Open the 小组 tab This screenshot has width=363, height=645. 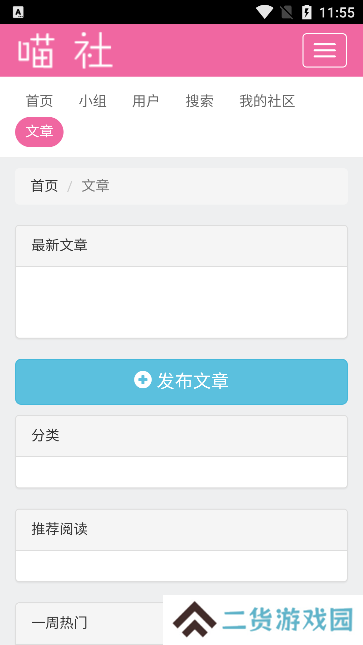tap(93, 101)
